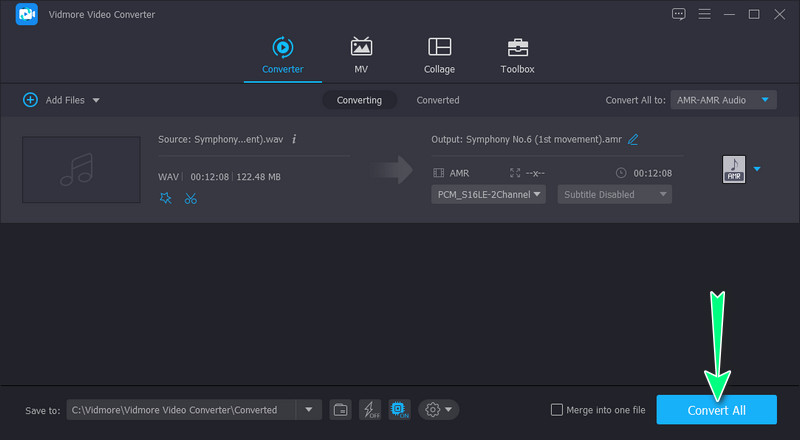Screen dimensions: 800x440
Task: Rename output file with pencil icon
Action: 633,139
